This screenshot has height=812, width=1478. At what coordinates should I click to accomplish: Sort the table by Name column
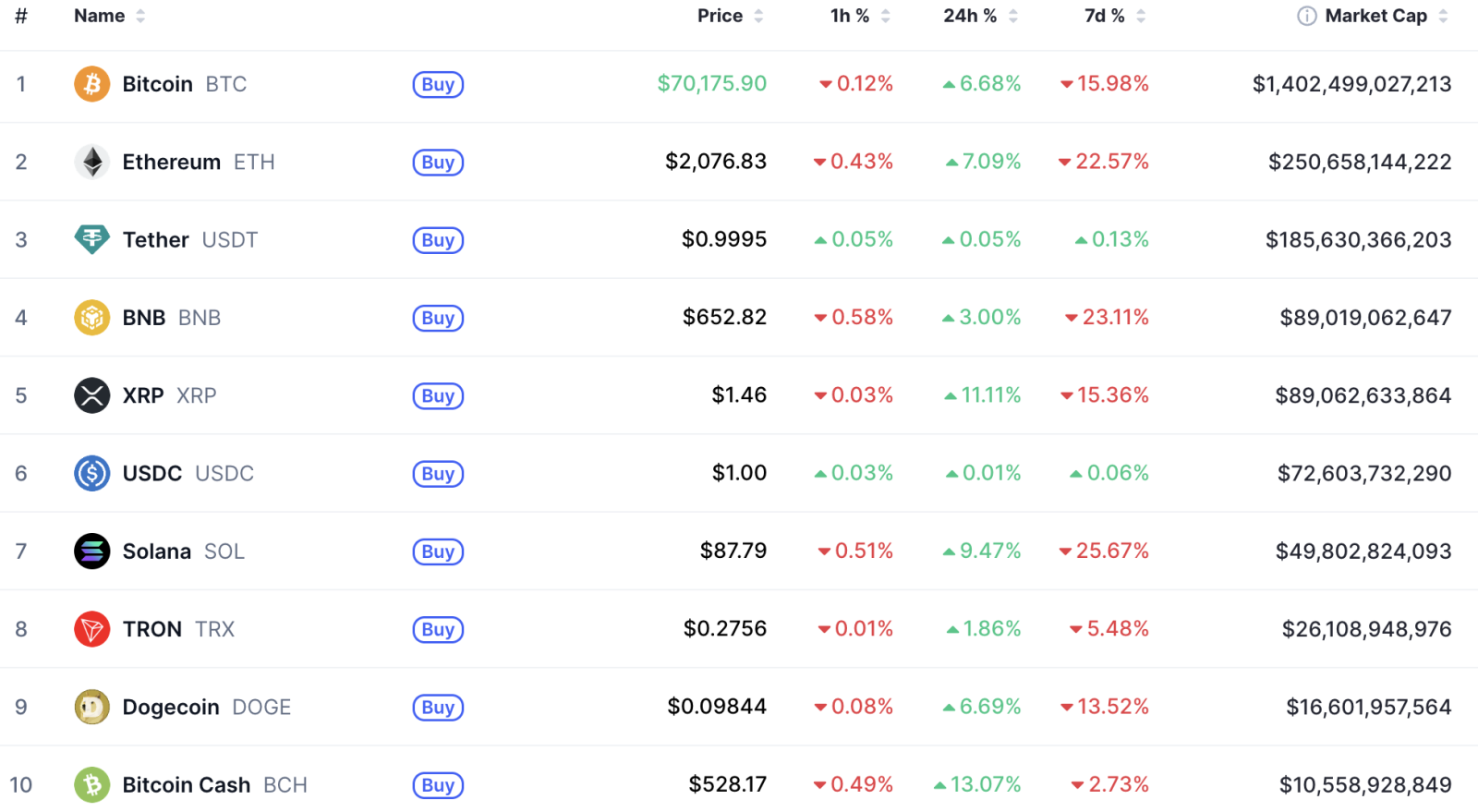[x=100, y=16]
